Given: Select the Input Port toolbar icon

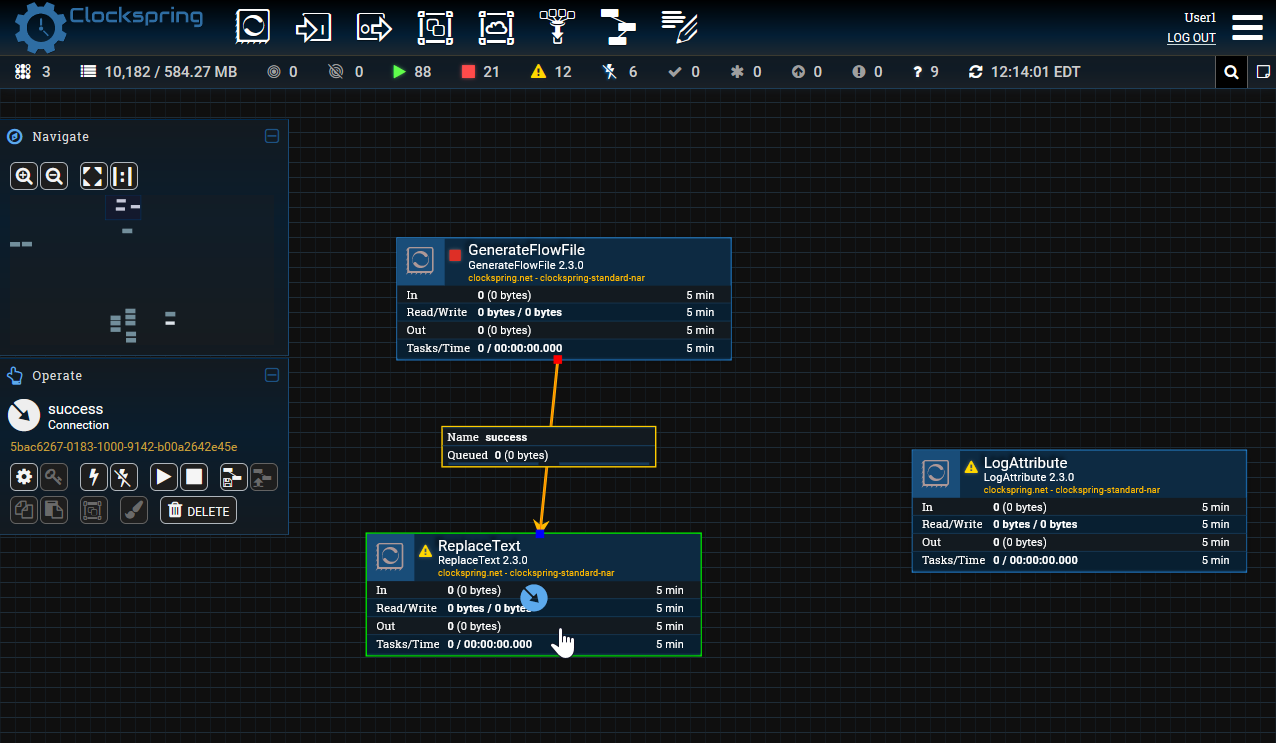Looking at the screenshot, I should [x=313, y=27].
